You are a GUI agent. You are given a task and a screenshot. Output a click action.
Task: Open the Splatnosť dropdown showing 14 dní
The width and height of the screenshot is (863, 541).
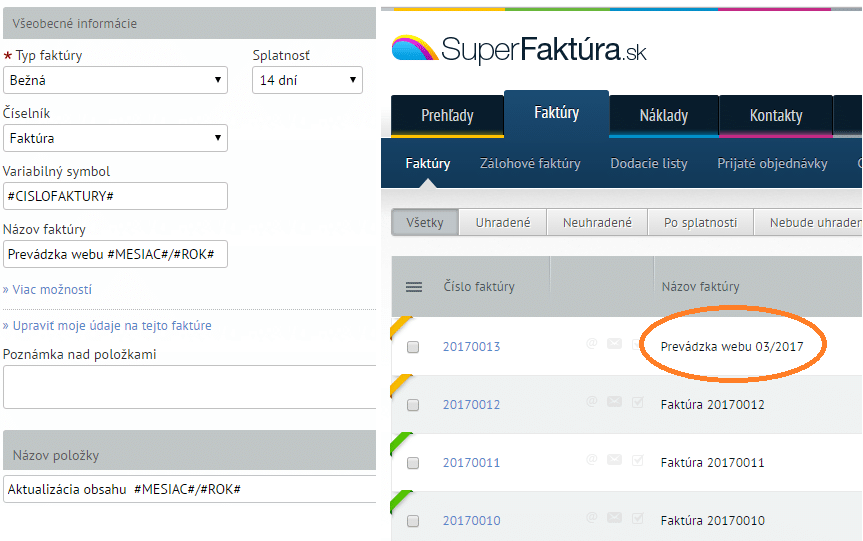[x=307, y=80]
